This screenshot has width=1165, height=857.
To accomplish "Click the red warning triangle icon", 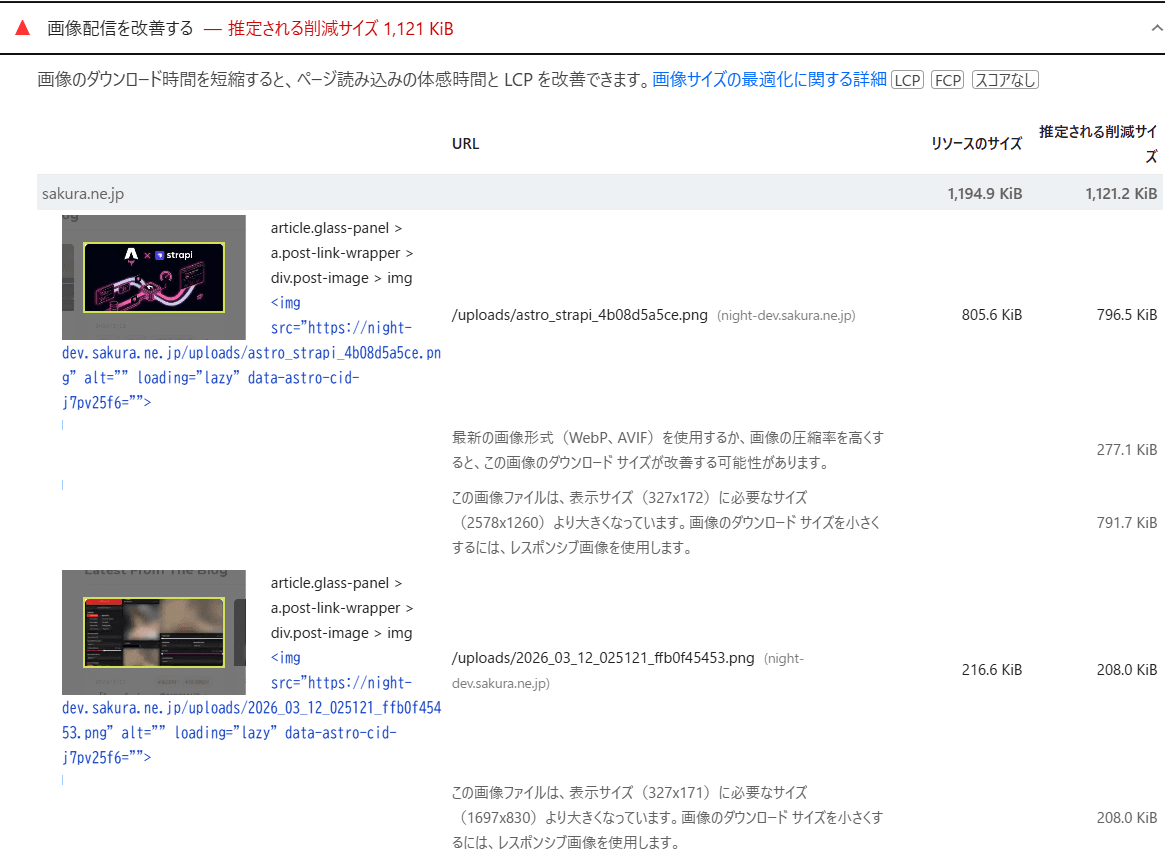I will (22, 29).
